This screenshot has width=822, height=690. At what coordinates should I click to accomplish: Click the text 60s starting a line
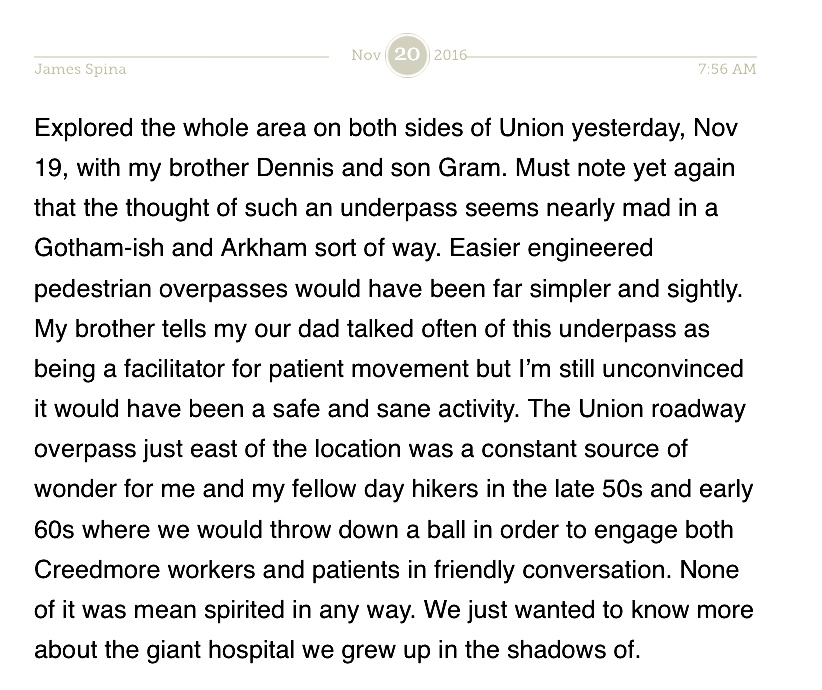click(x=52, y=528)
